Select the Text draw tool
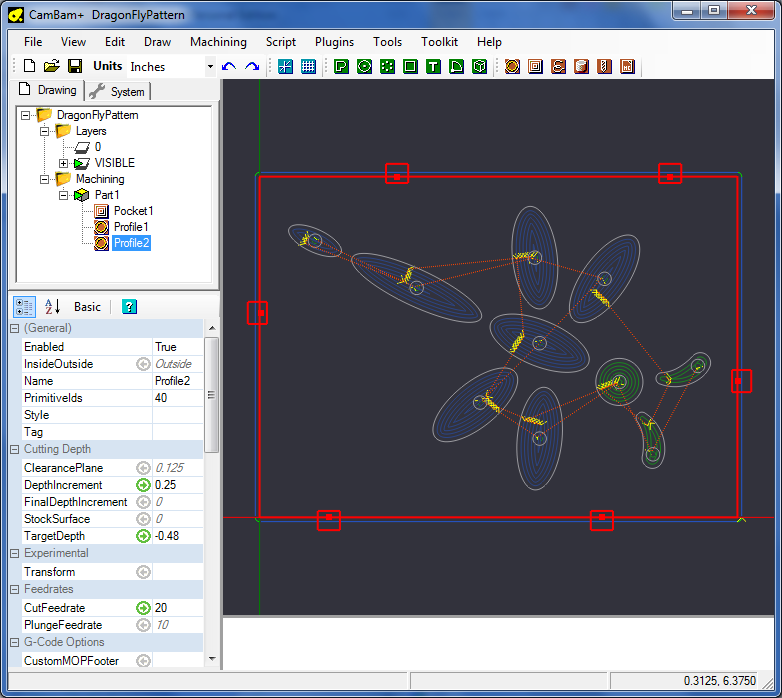 (433, 66)
